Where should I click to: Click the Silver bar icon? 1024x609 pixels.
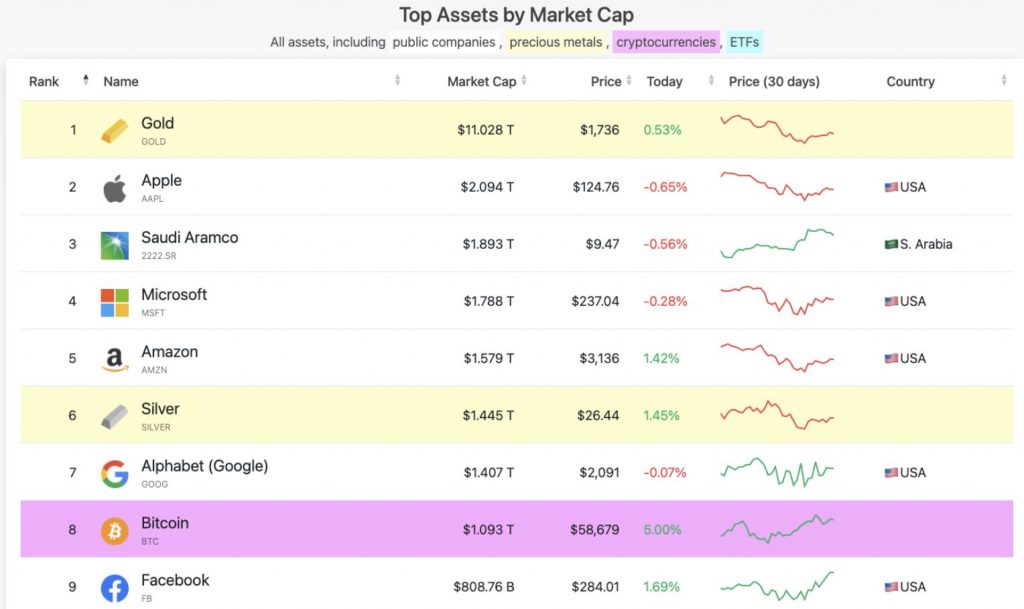[115, 416]
